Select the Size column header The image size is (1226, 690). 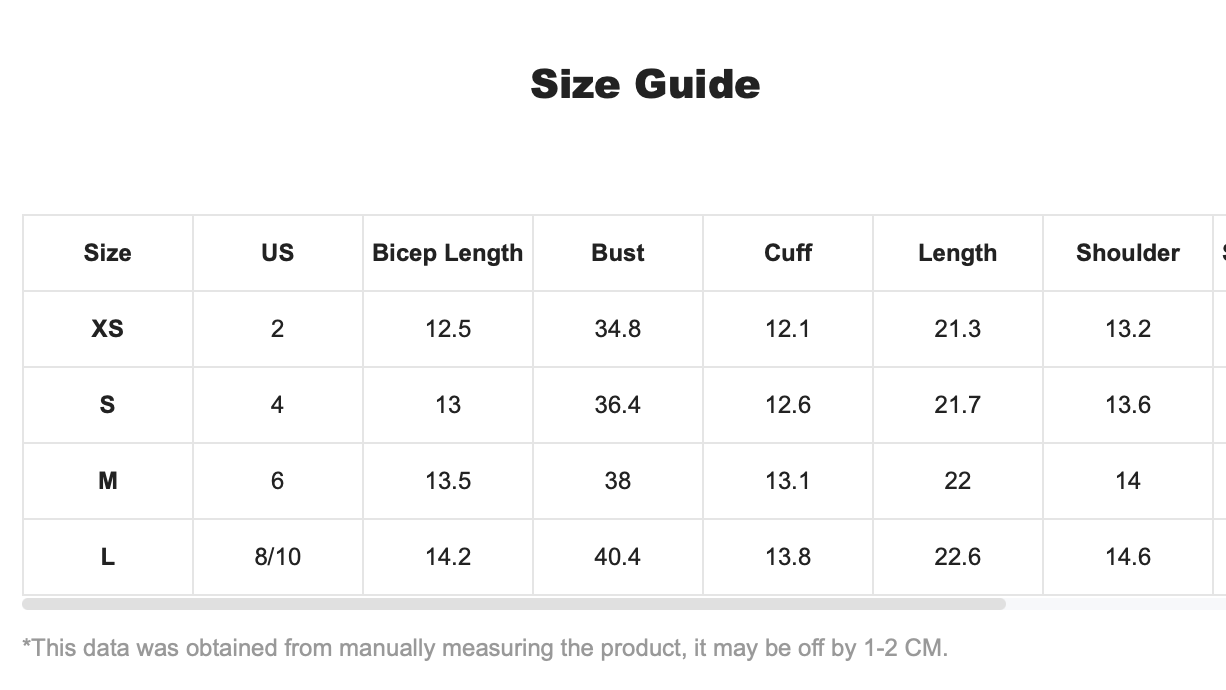click(x=108, y=253)
